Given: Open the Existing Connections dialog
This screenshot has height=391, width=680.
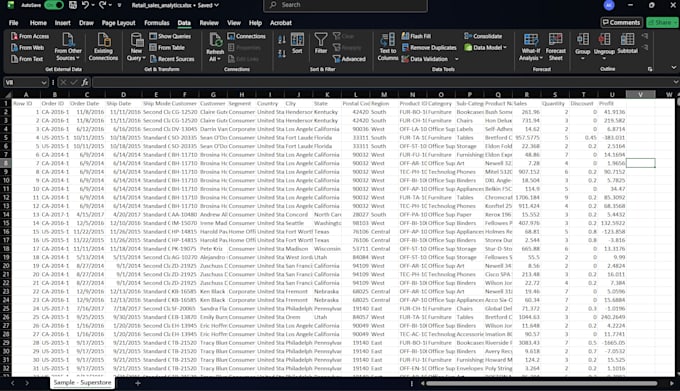Looking at the screenshot, I should point(103,47).
